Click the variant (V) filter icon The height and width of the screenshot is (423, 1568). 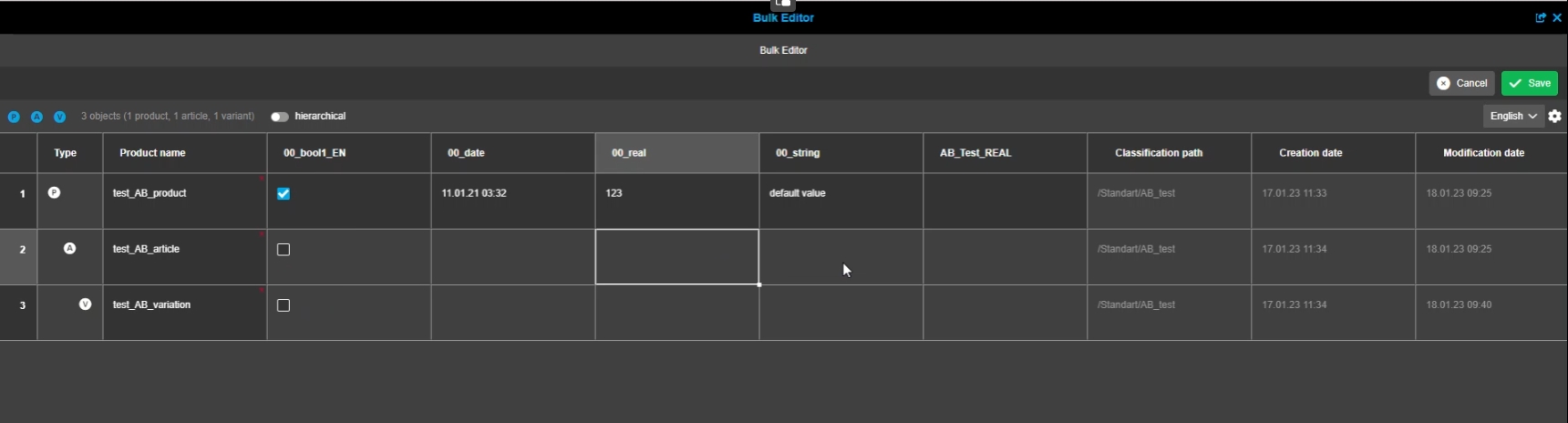pos(60,117)
